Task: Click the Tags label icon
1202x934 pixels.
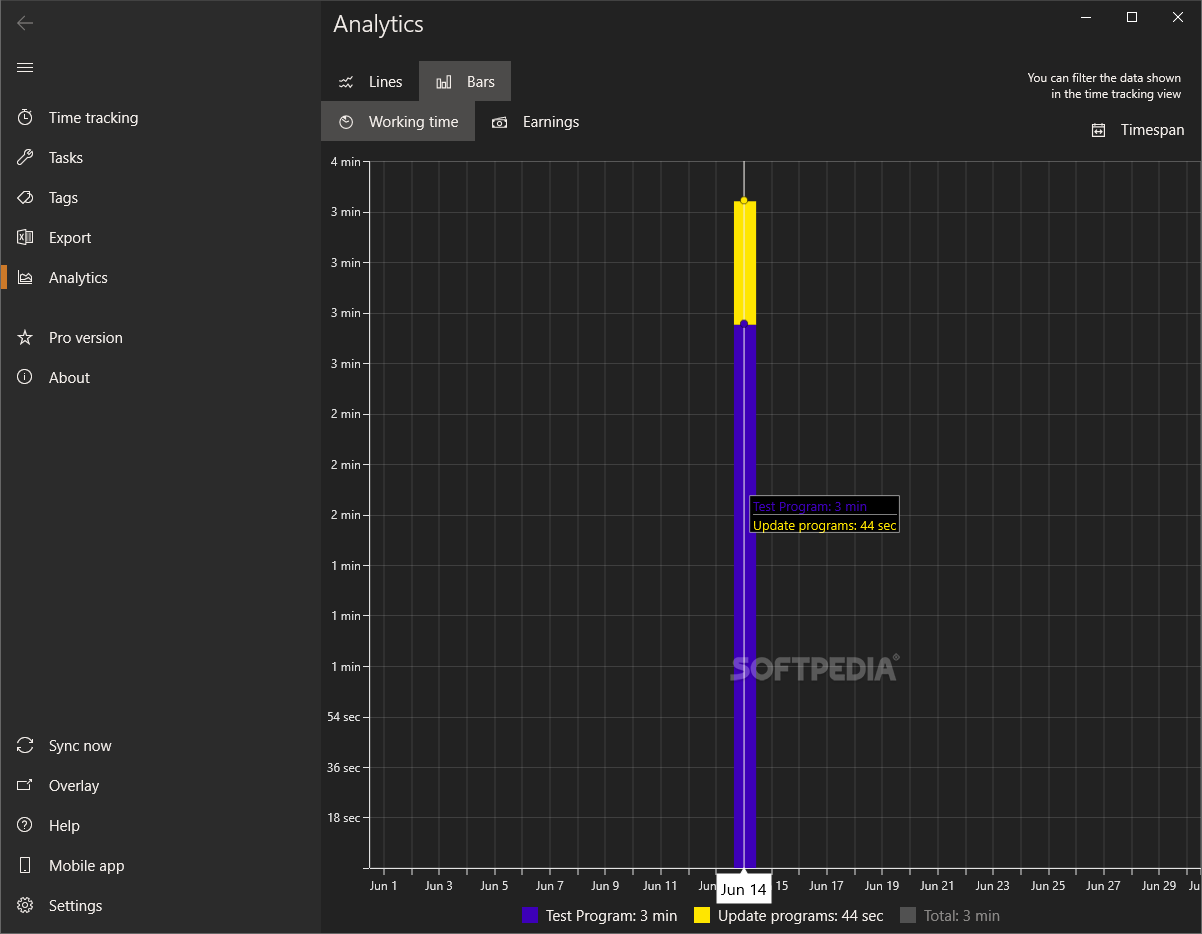Action: tap(25, 198)
